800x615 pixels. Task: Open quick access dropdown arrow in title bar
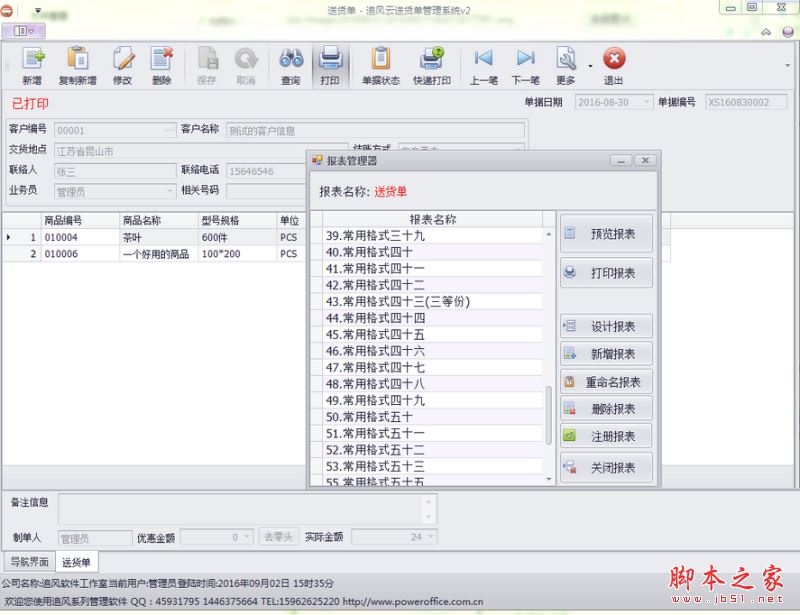pos(38,10)
